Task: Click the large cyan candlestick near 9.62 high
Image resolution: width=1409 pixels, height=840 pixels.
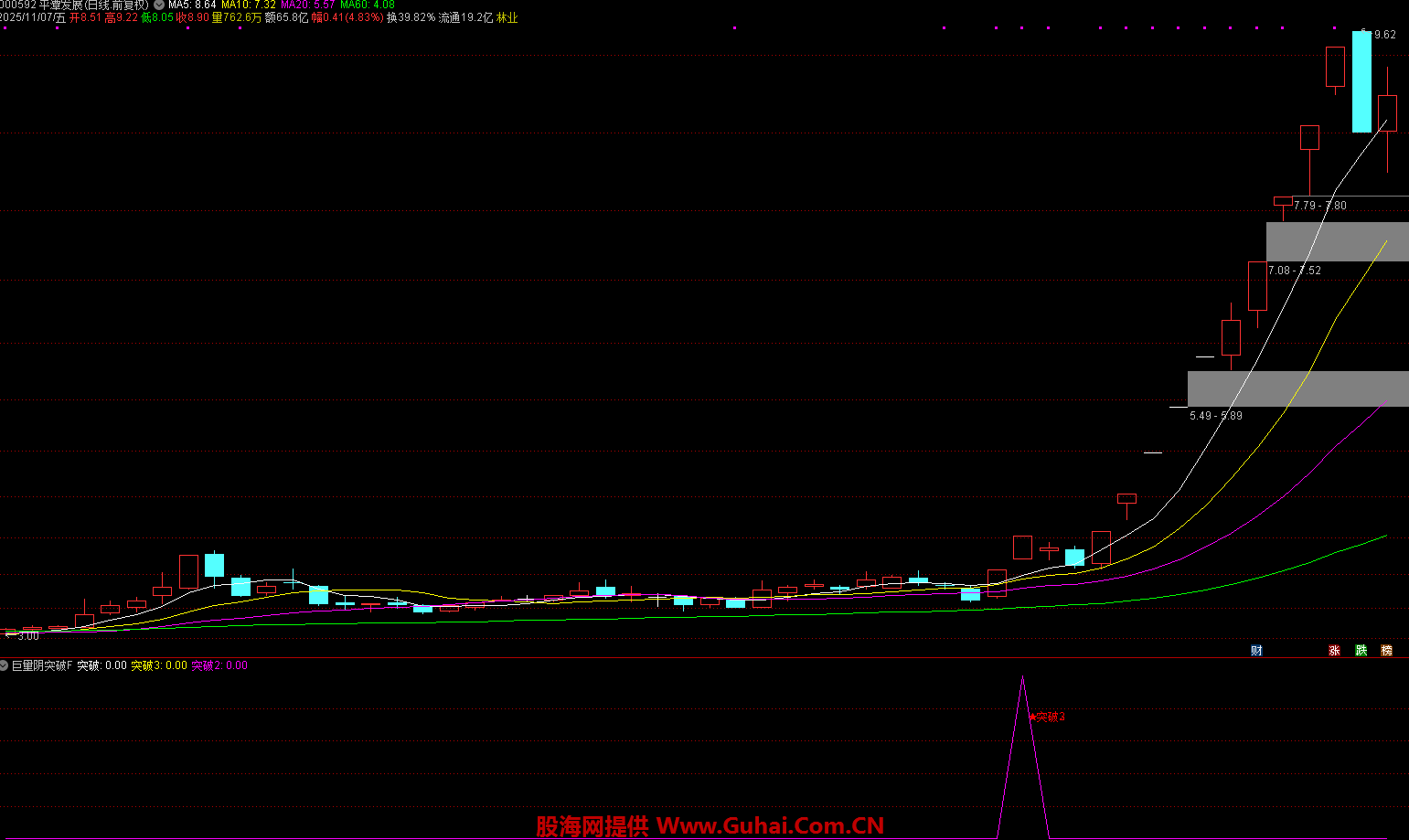Action: pyautogui.click(x=1361, y=82)
